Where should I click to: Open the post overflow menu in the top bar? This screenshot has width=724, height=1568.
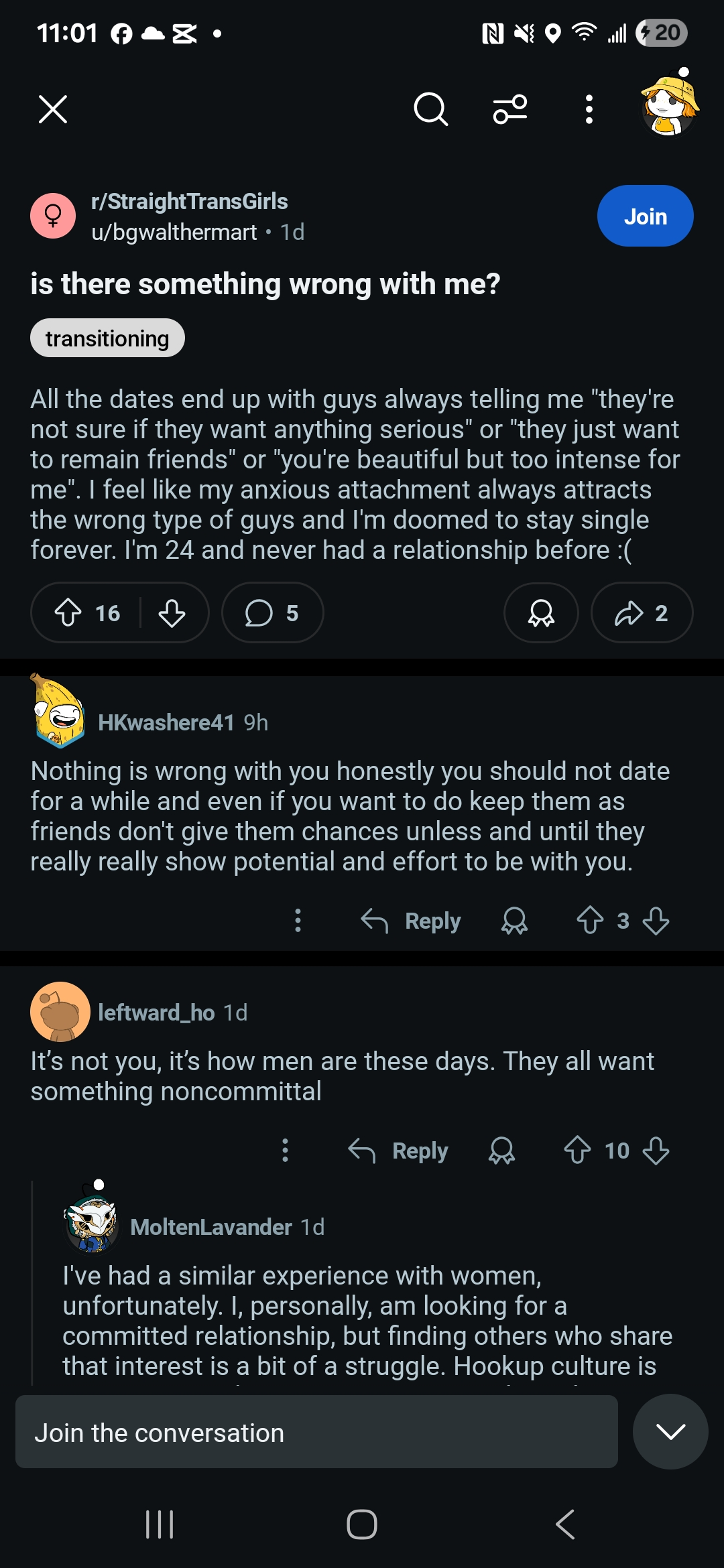[x=589, y=109]
